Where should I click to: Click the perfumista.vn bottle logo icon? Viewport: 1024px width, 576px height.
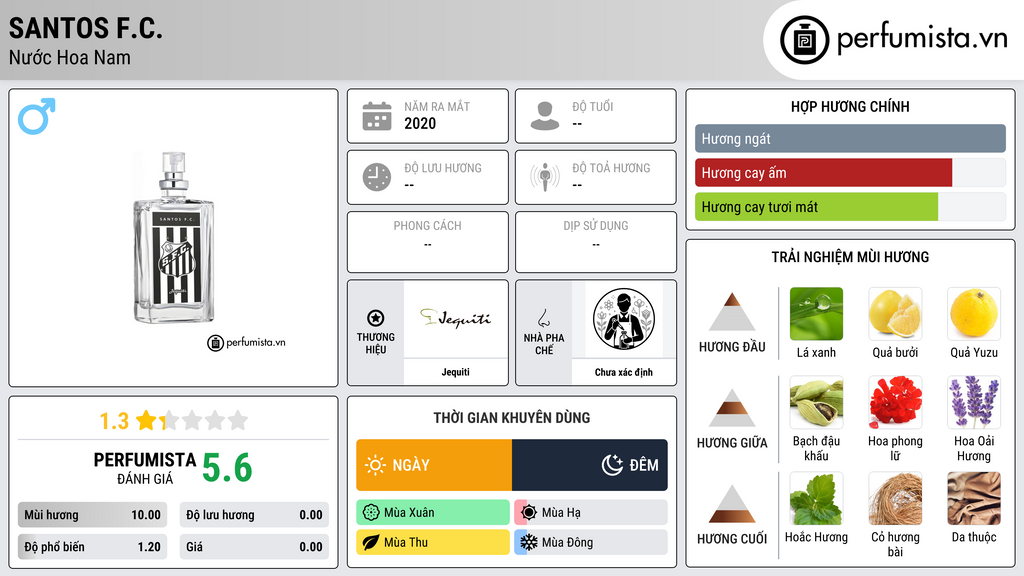coord(804,40)
